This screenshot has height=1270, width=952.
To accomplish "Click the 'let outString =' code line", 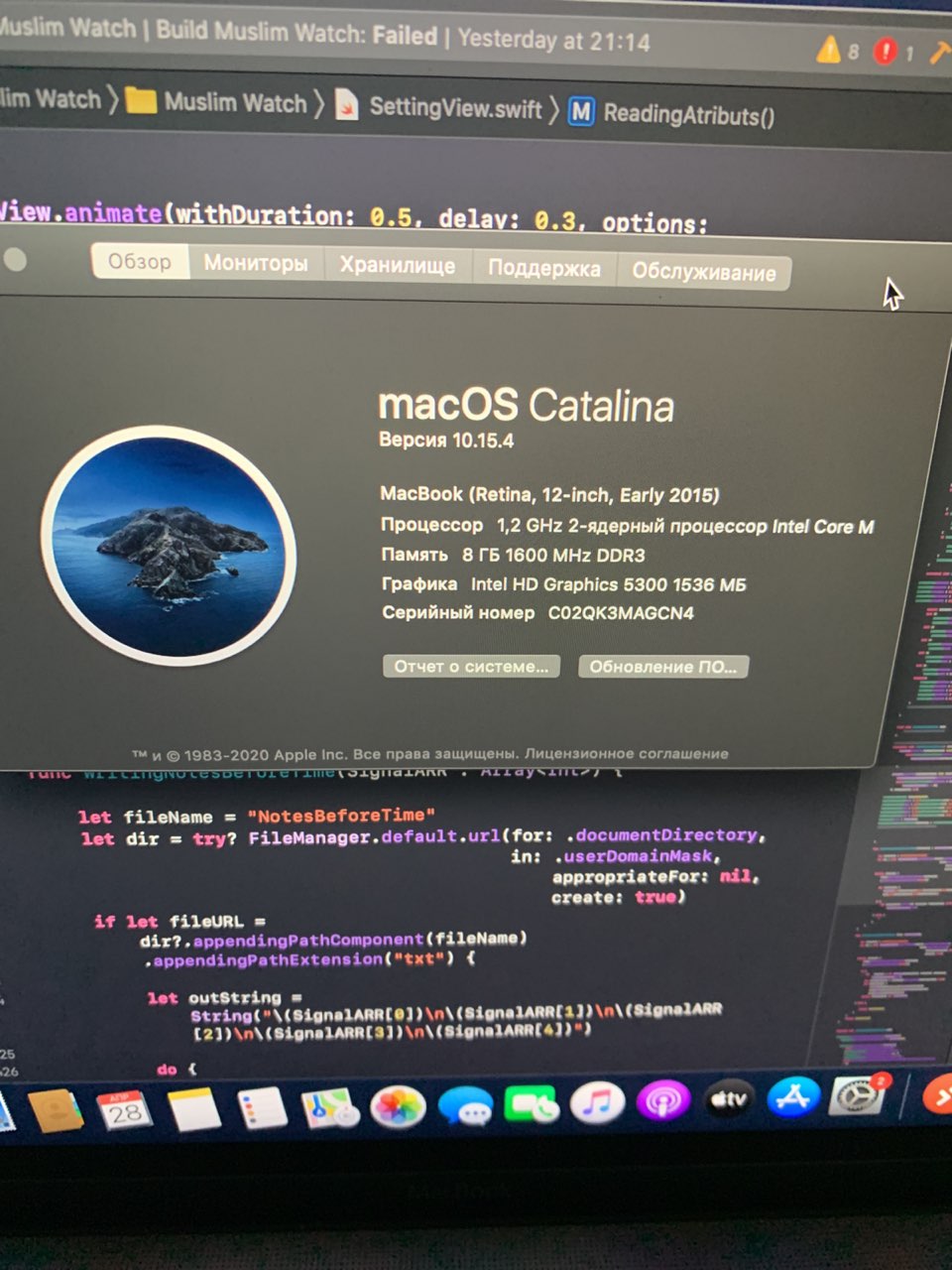I will click(224, 997).
